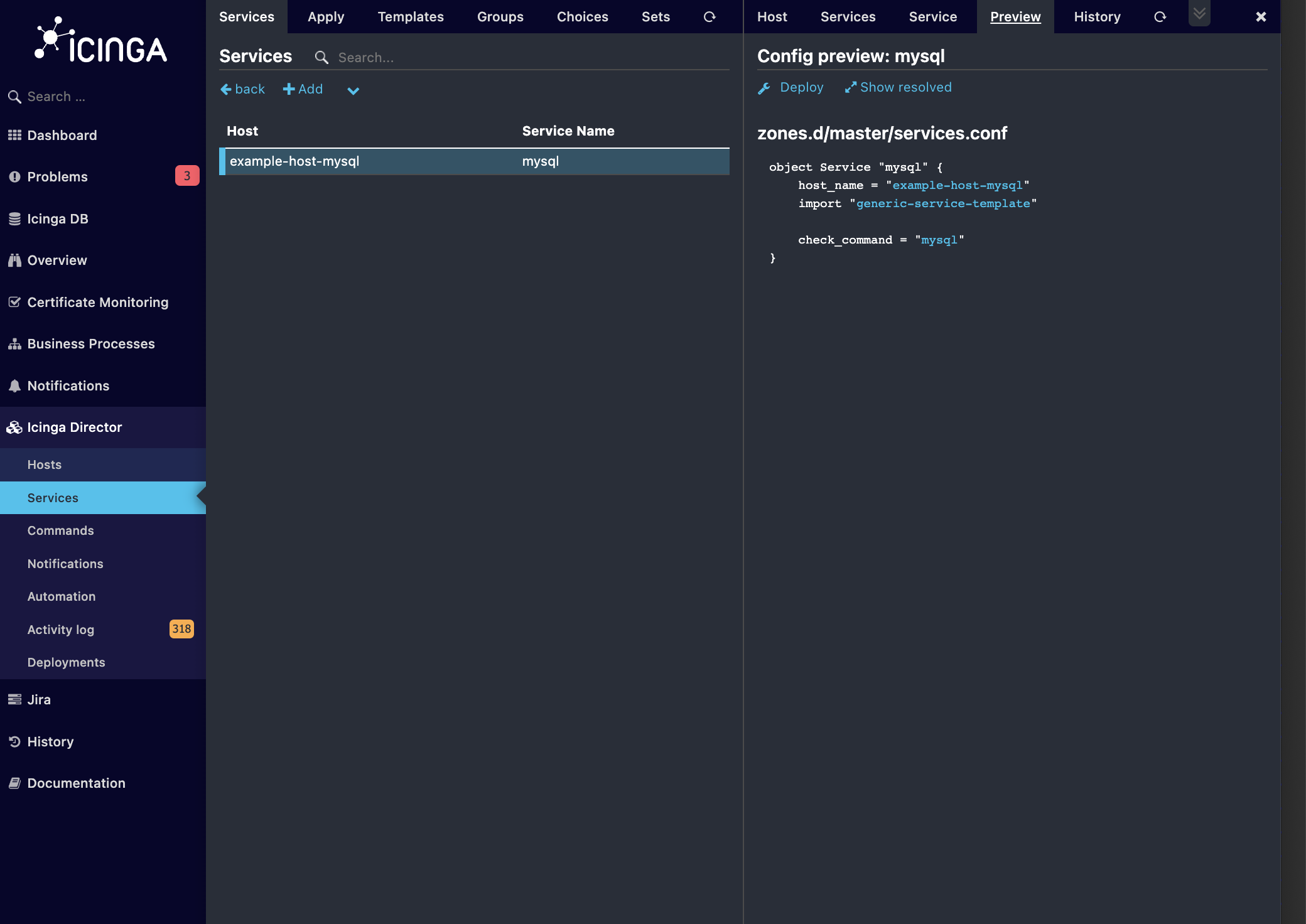Click the Deploy link
1306x924 pixels.
[x=801, y=87]
